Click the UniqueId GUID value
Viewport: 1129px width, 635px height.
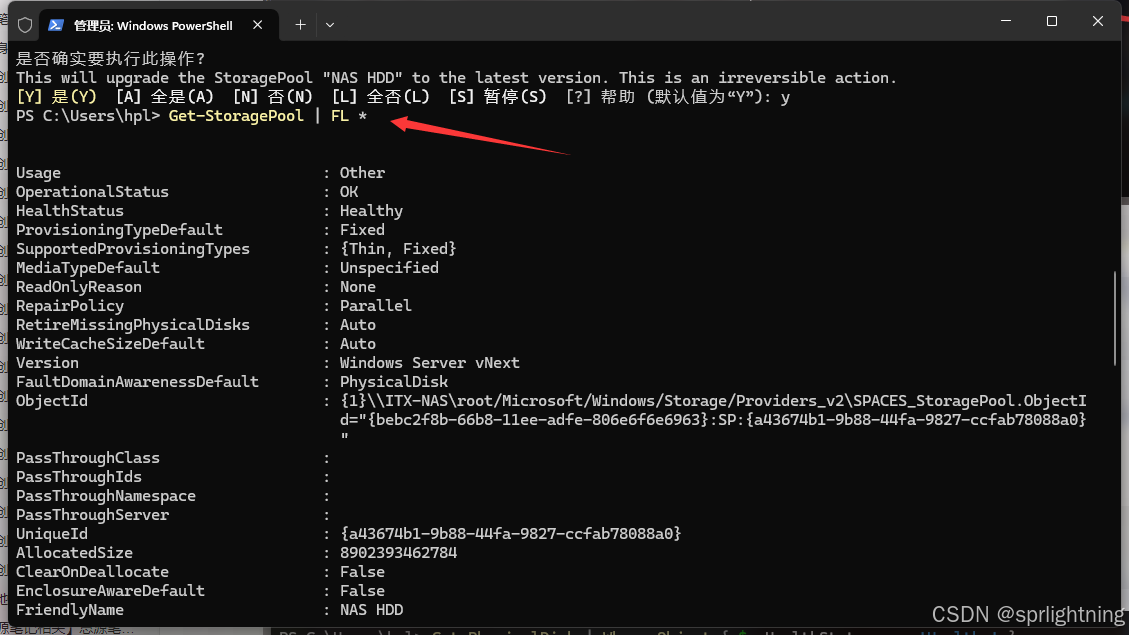tap(510, 533)
